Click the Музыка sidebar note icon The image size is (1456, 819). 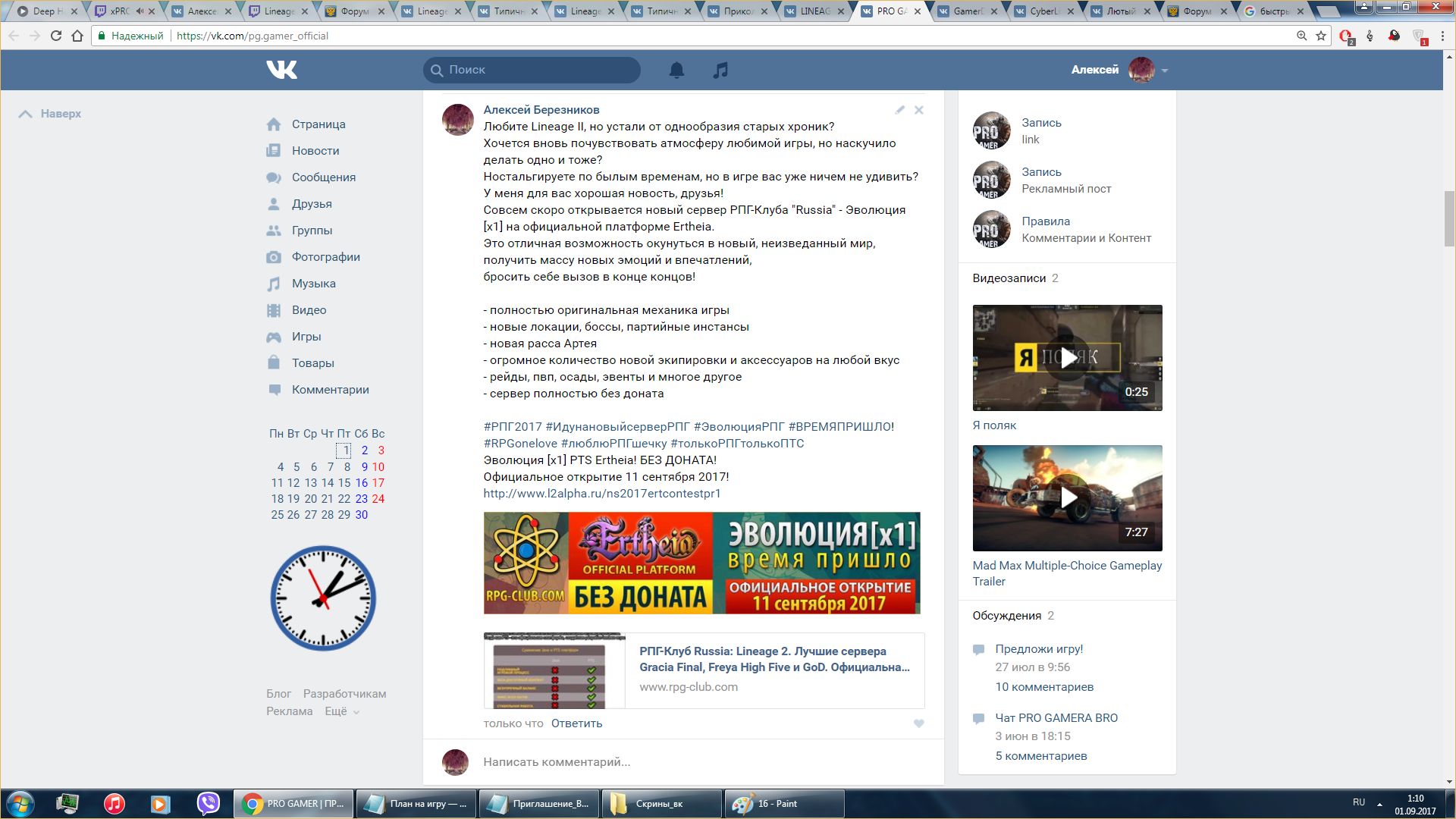(x=274, y=284)
